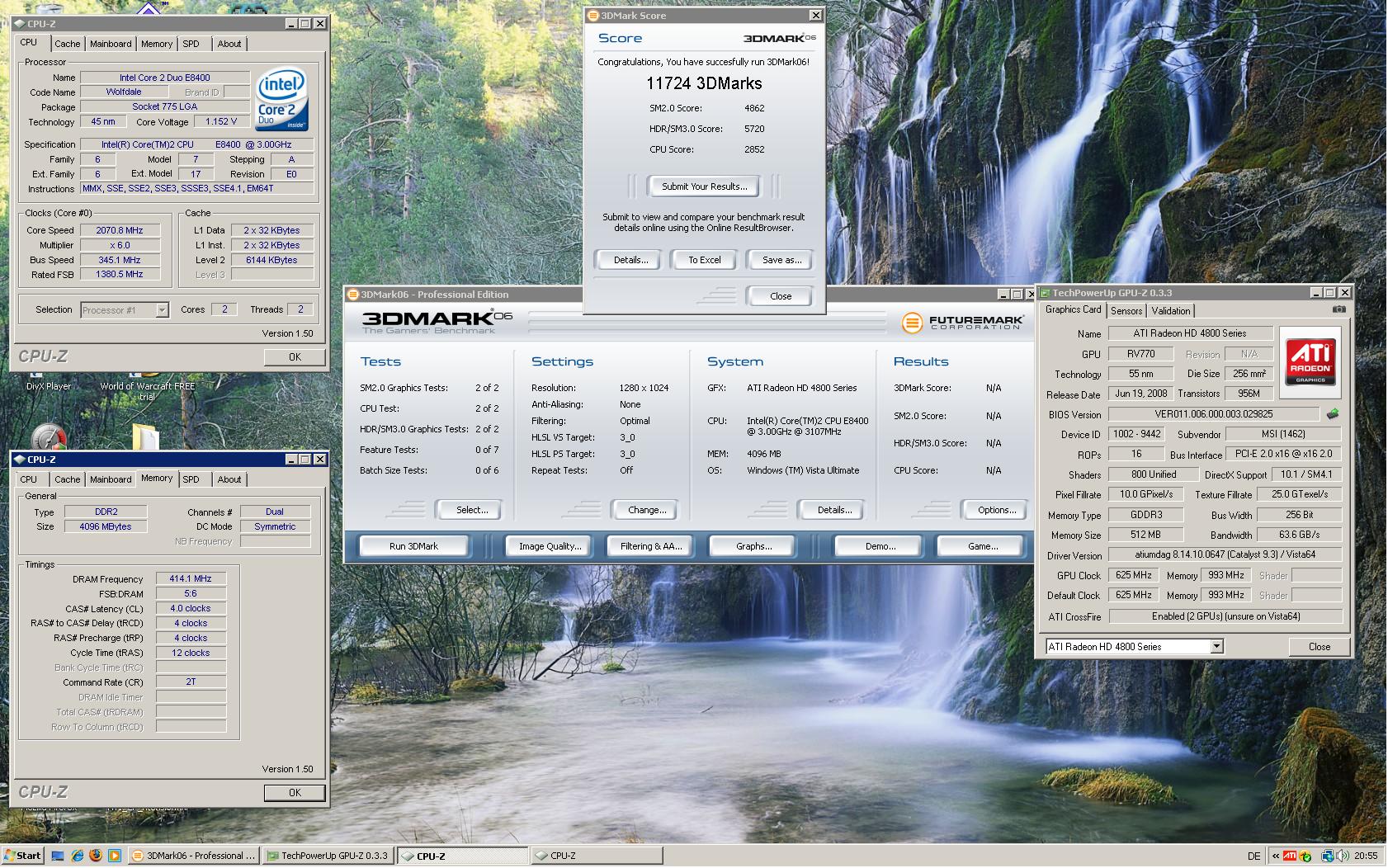Image resolution: width=1388 pixels, height=868 pixels.
Task: Click the Details button in score window
Action: tap(630, 260)
